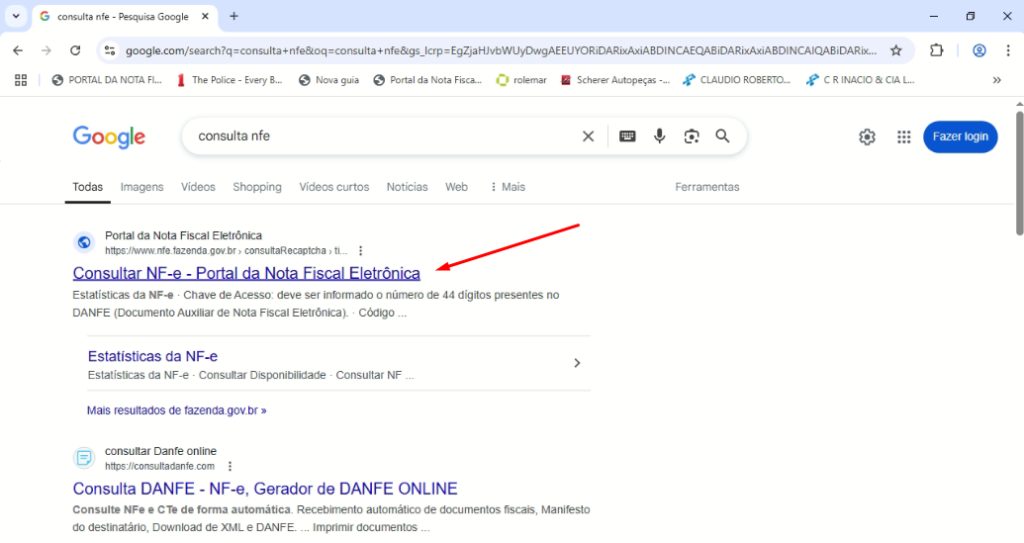1024x543 pixels.
Task: Open Chrome three-dot menu
Action: pyautogui.click(x=1008, y=50)
